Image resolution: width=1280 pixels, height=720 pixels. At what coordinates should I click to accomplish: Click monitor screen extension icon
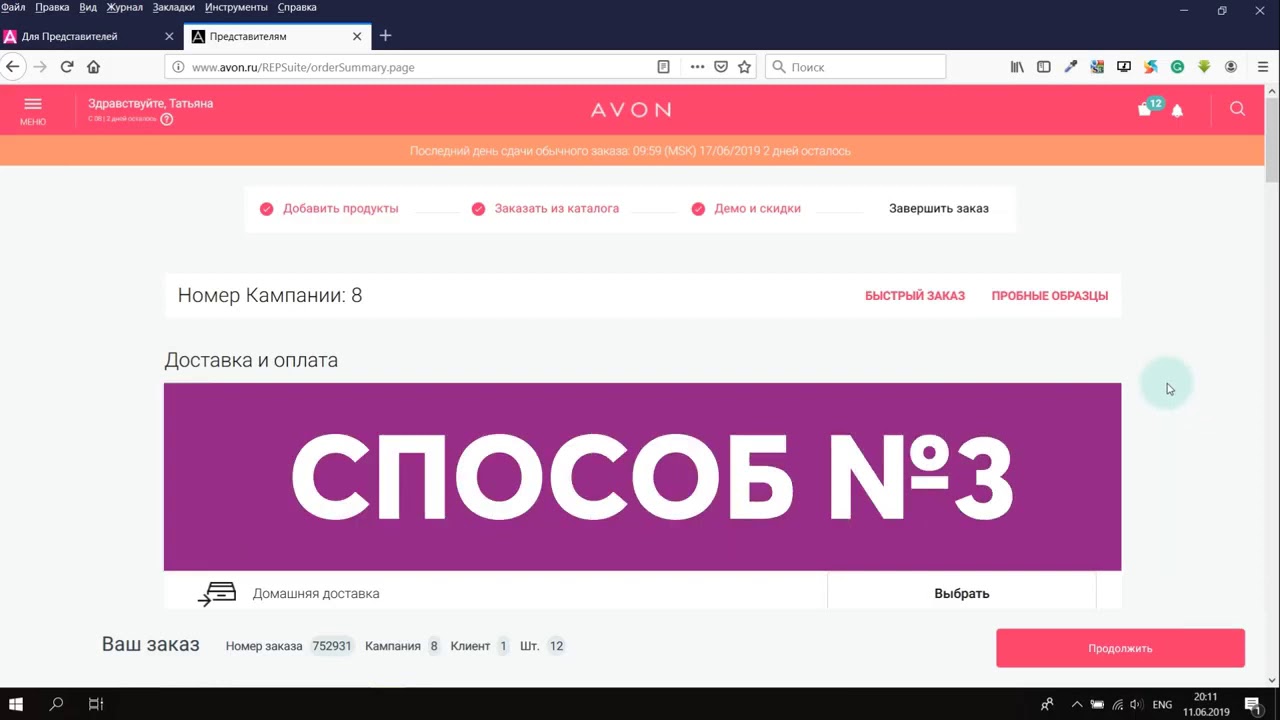click(1124, 67)
